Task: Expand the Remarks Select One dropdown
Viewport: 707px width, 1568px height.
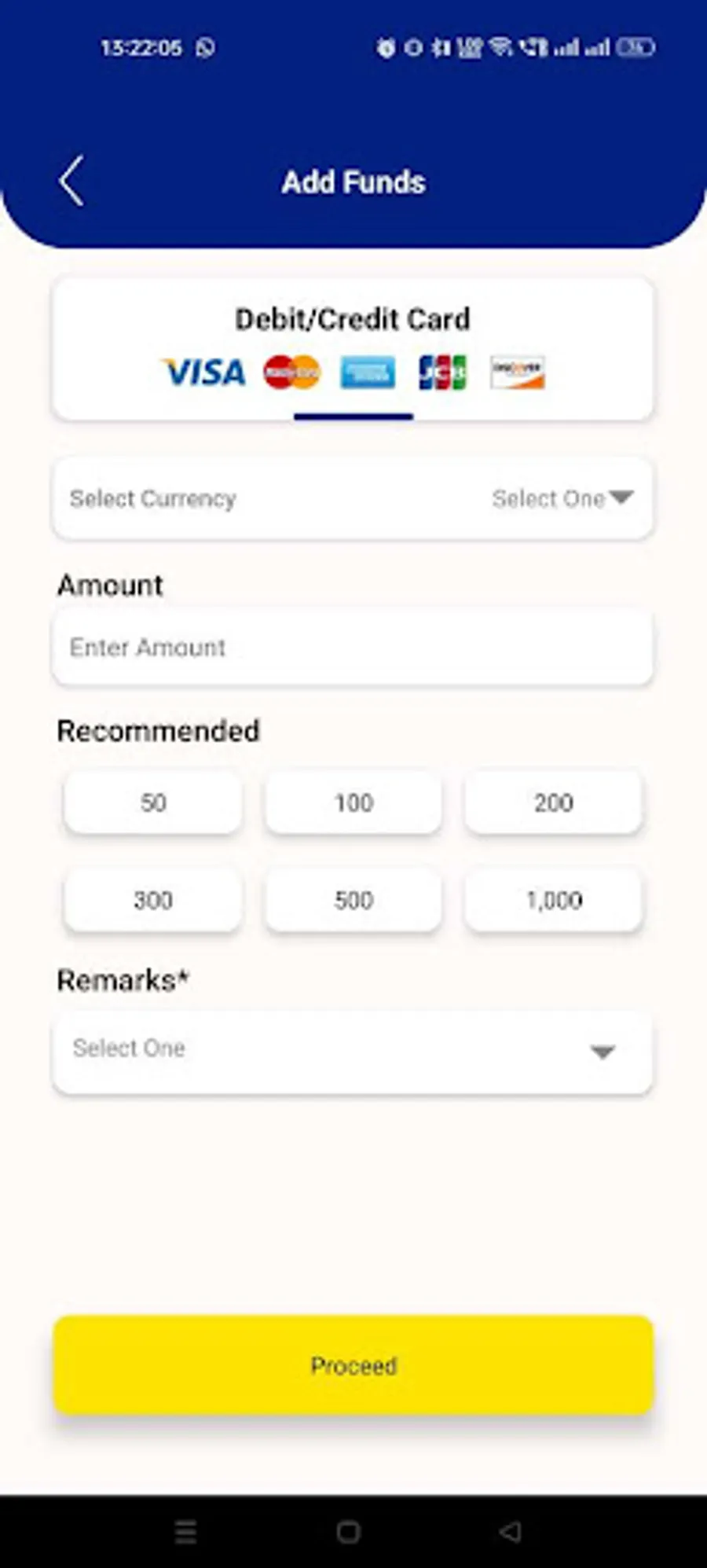Action: pos(352,1051)
